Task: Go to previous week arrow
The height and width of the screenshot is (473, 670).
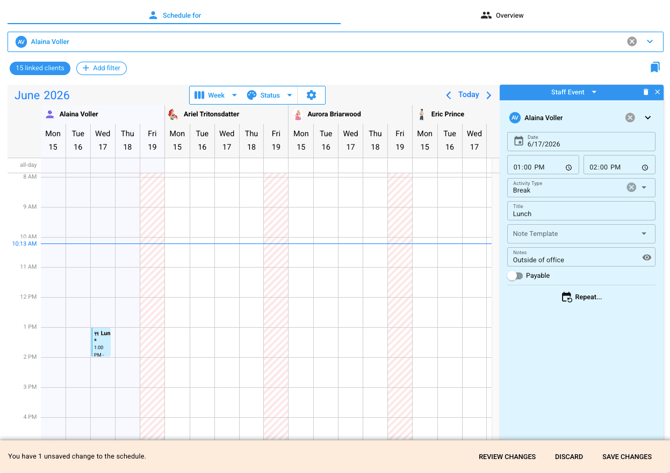Action: tap(448, 95)
